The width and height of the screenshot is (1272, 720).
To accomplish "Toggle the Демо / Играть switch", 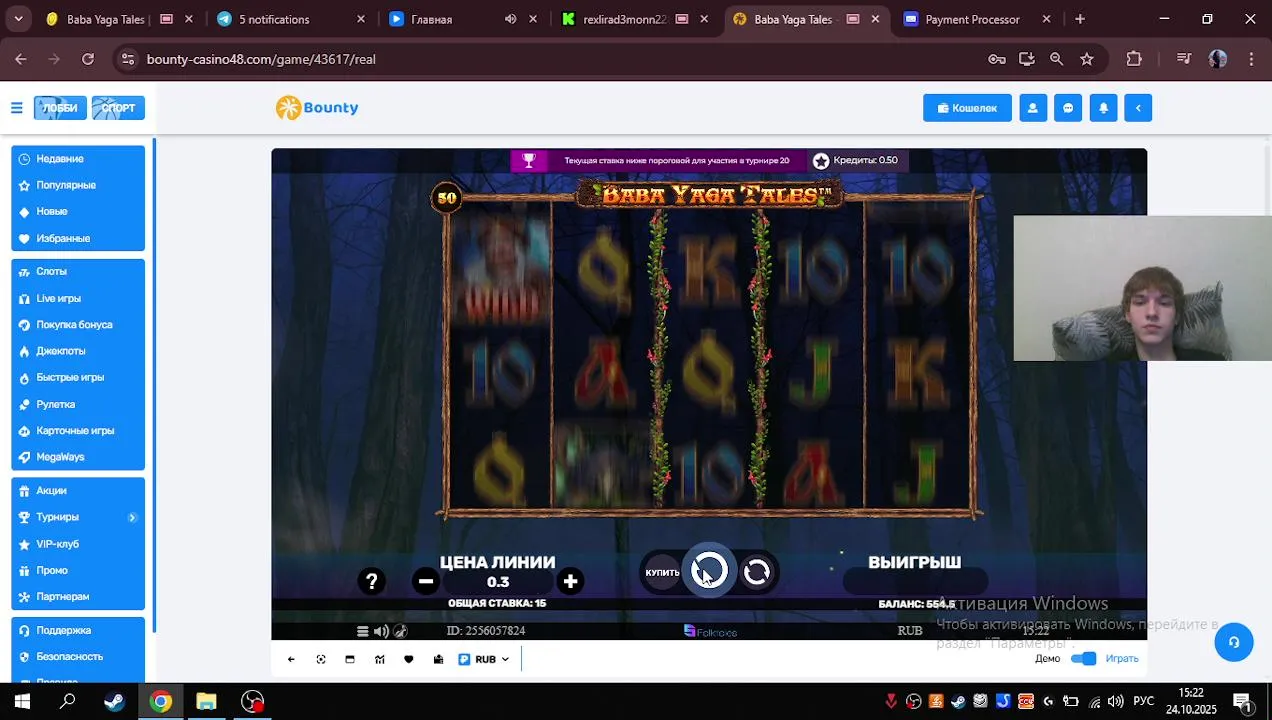I will coord(1083,658).
